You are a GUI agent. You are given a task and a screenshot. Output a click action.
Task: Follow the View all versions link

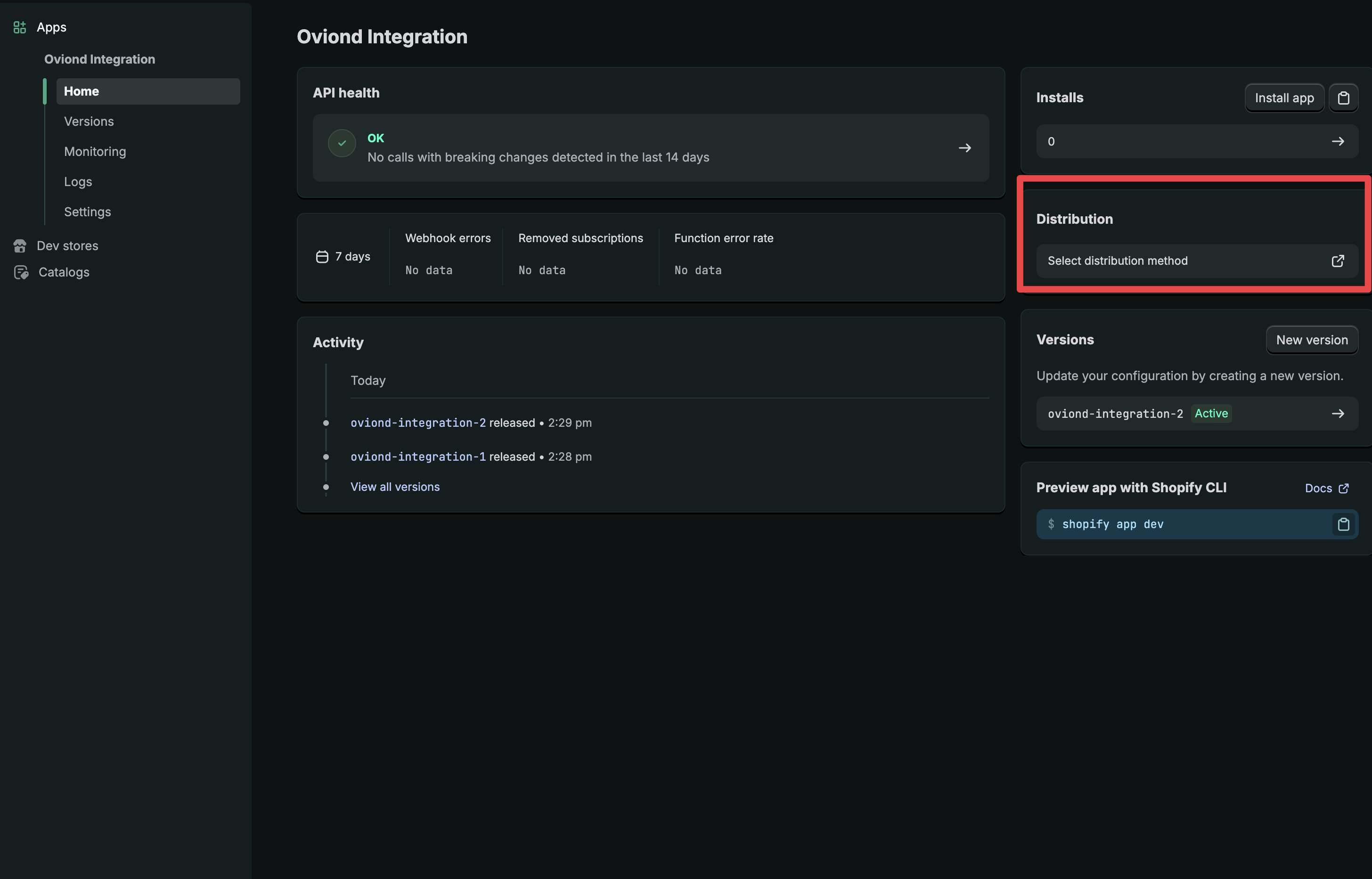pyautogui.click(x=395, y=487)
